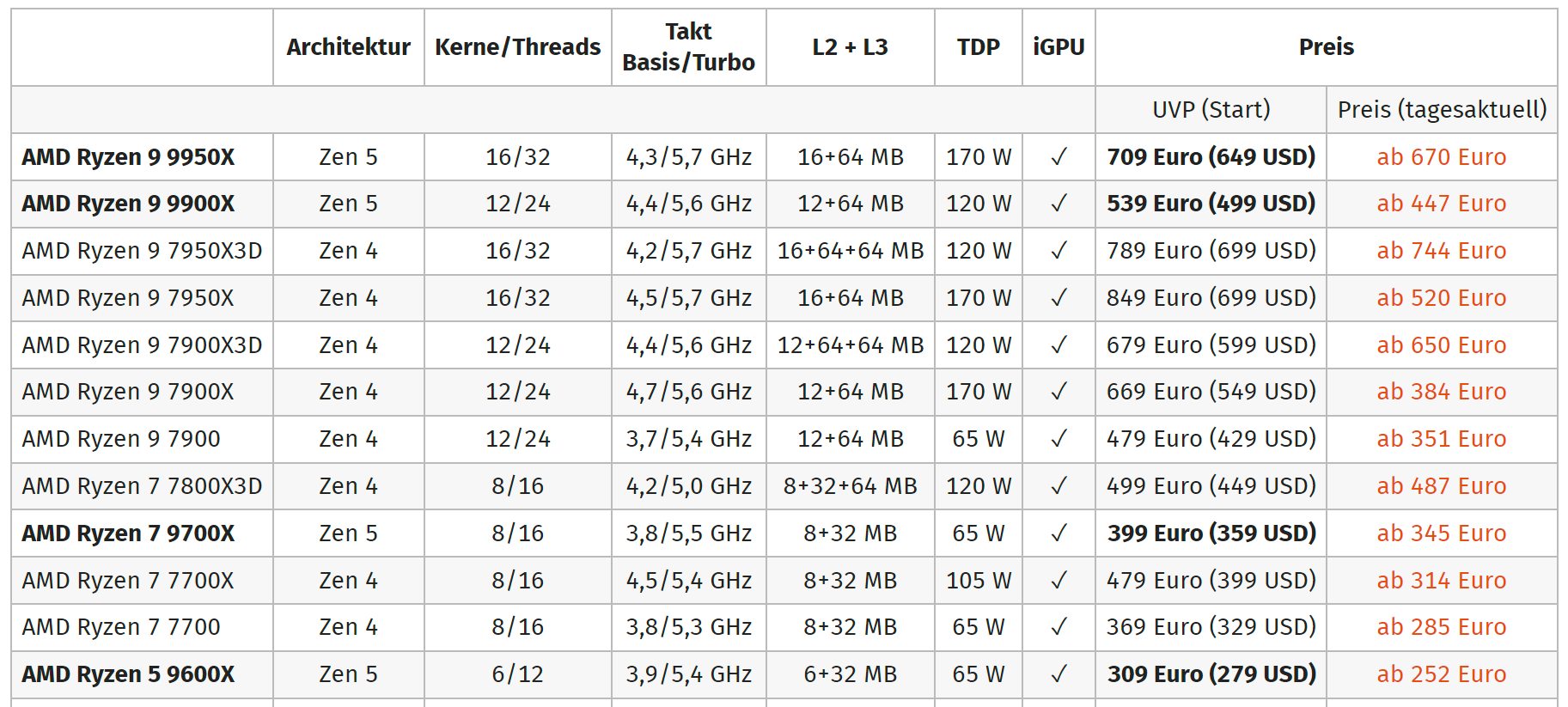This screenshot has width=1568, height=707.
Task: Follow the 'ab 351 Euro' price link
Action: tap(1441, 439)
